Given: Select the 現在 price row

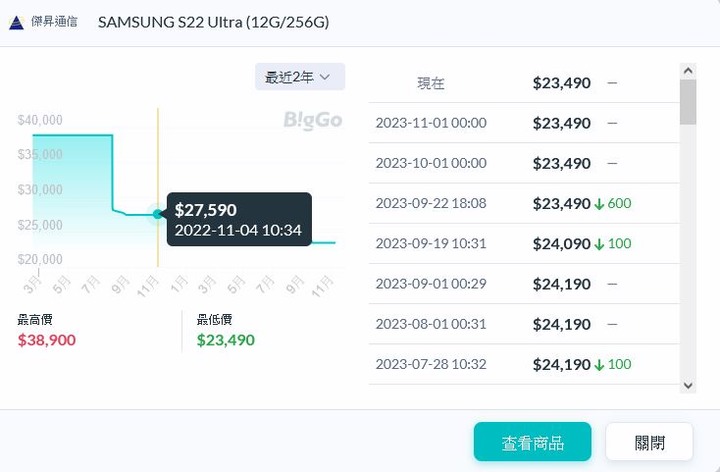Looking at the screenshot, I should pos(524,83).
